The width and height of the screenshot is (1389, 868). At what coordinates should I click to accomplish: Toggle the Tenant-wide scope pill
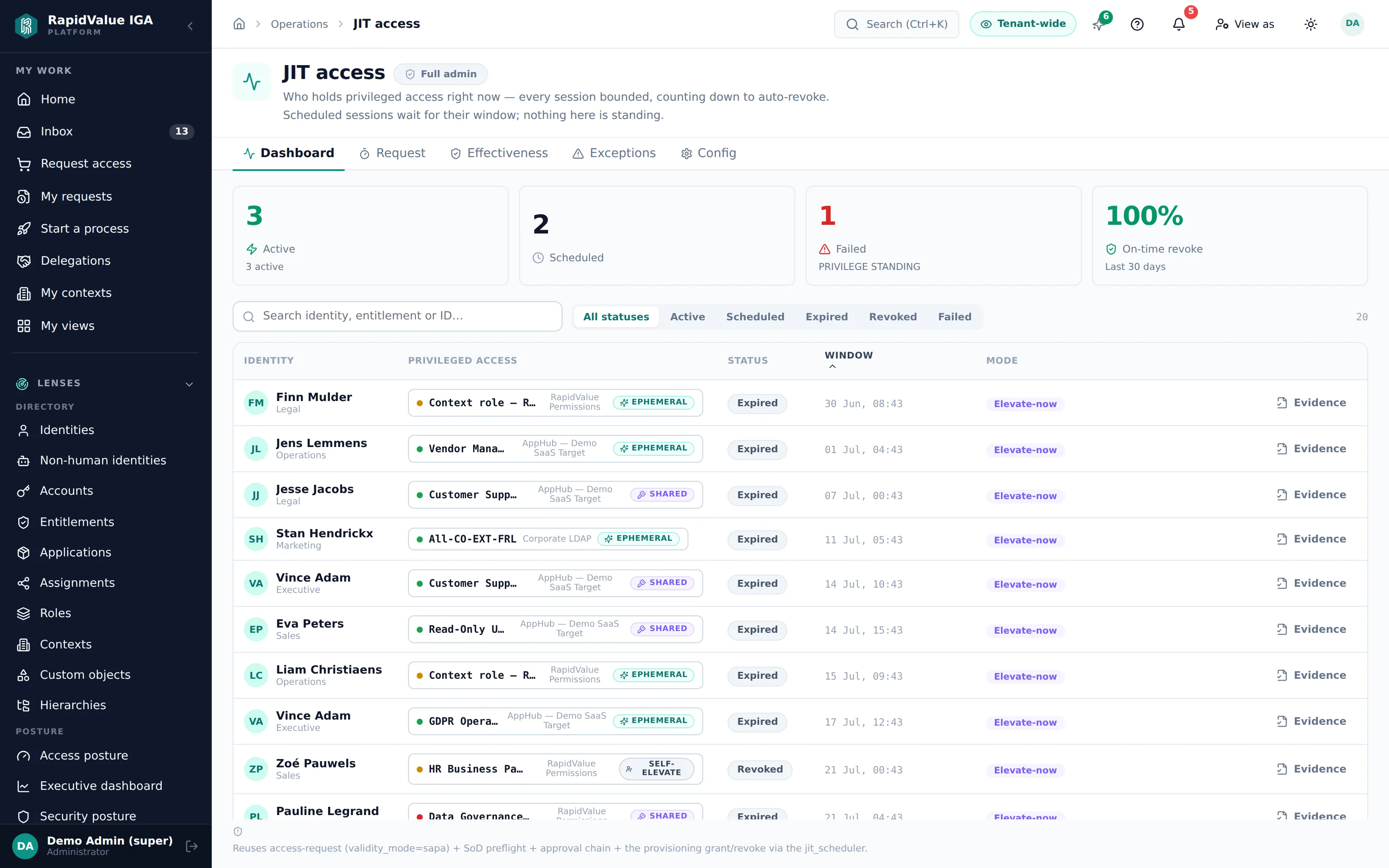click(x=1022, y=24)
